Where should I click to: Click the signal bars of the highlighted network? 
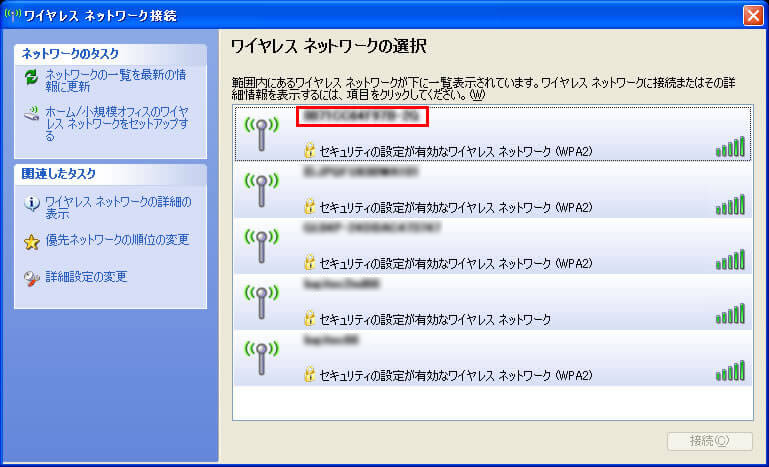(x=730, y=147)
